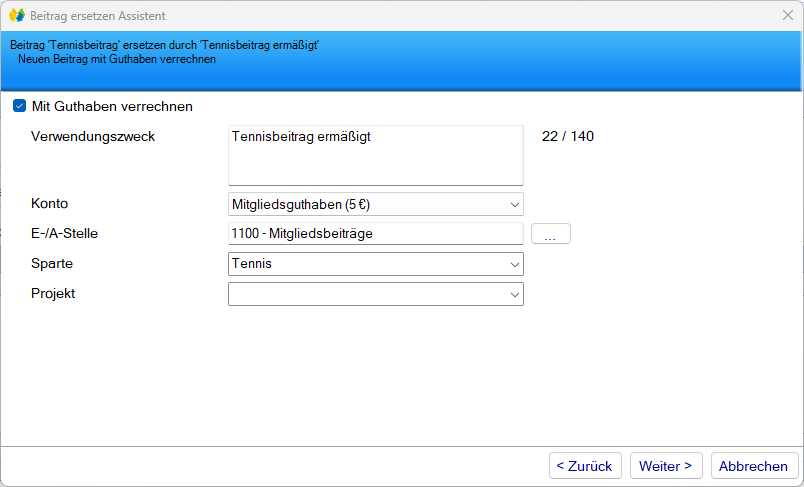Expand the Sparte dropdown showing Tennis
The height and width of the screenshot is (487, 804).
[375, 264]
